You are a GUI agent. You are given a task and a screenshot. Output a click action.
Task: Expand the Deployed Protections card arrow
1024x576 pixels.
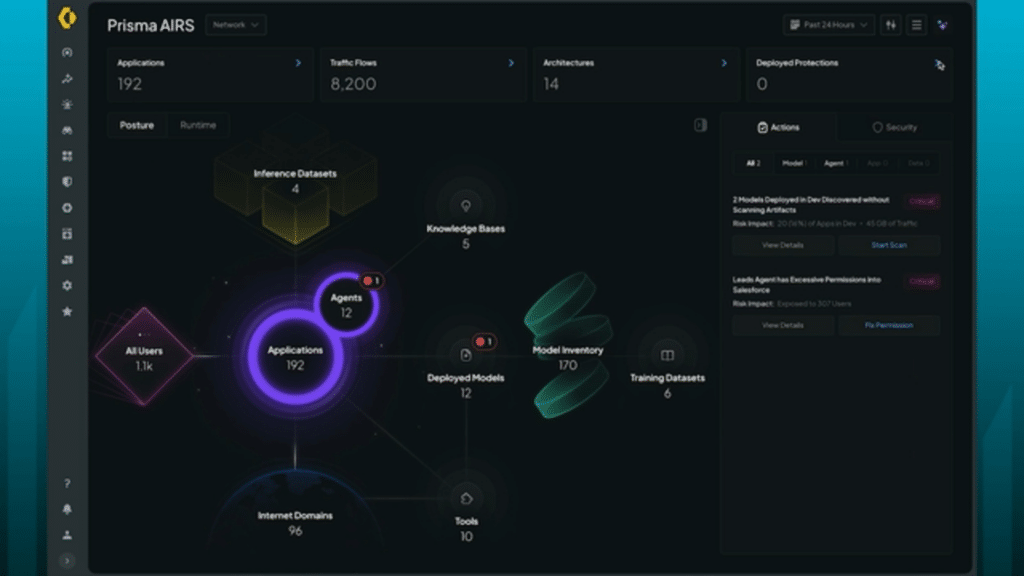tap(939, 65)
